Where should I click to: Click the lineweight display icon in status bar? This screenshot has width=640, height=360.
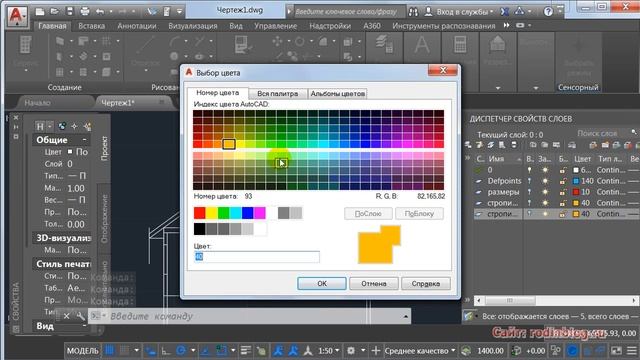click(245, 351)
